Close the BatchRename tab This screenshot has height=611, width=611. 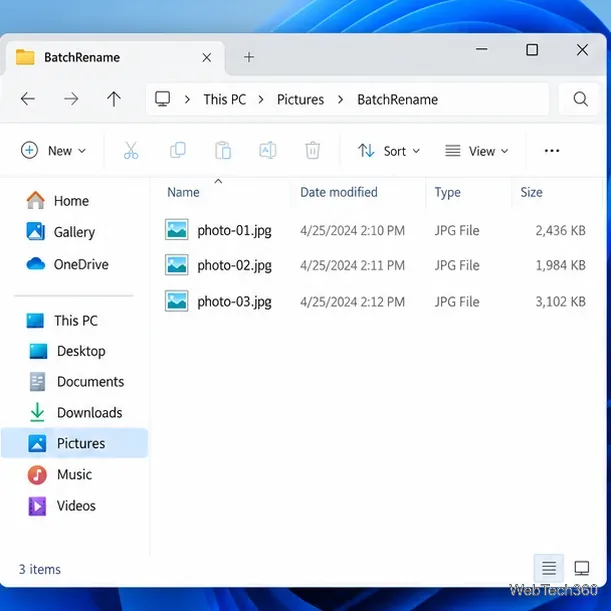click(207, 58)
